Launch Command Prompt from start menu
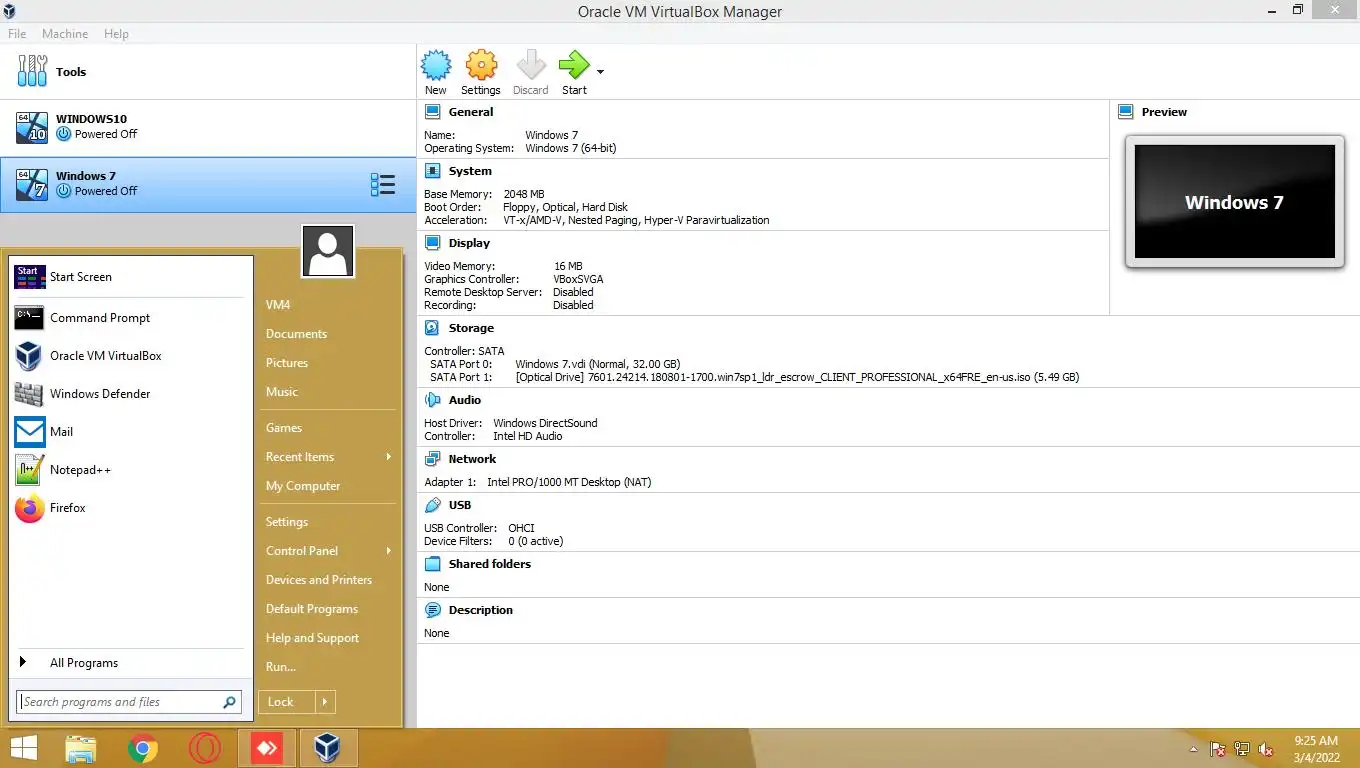Viewport: 1360px width, 768px height. coord(130,318)
